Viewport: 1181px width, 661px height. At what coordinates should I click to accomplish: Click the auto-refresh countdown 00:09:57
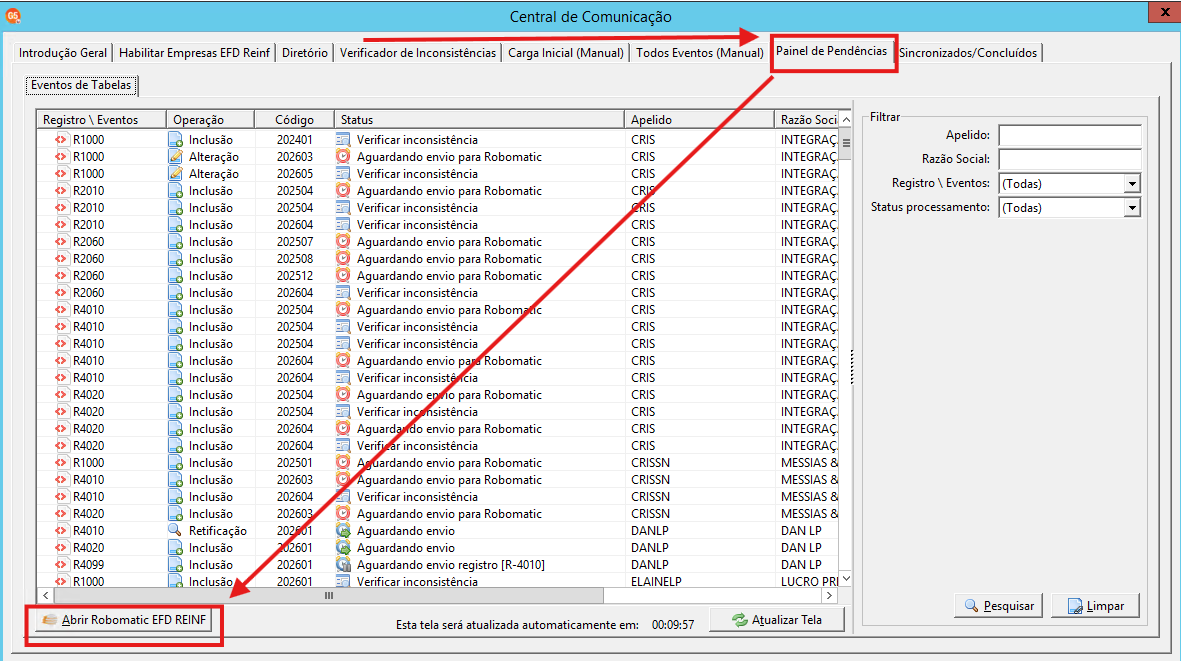click(x=673, y=625)
